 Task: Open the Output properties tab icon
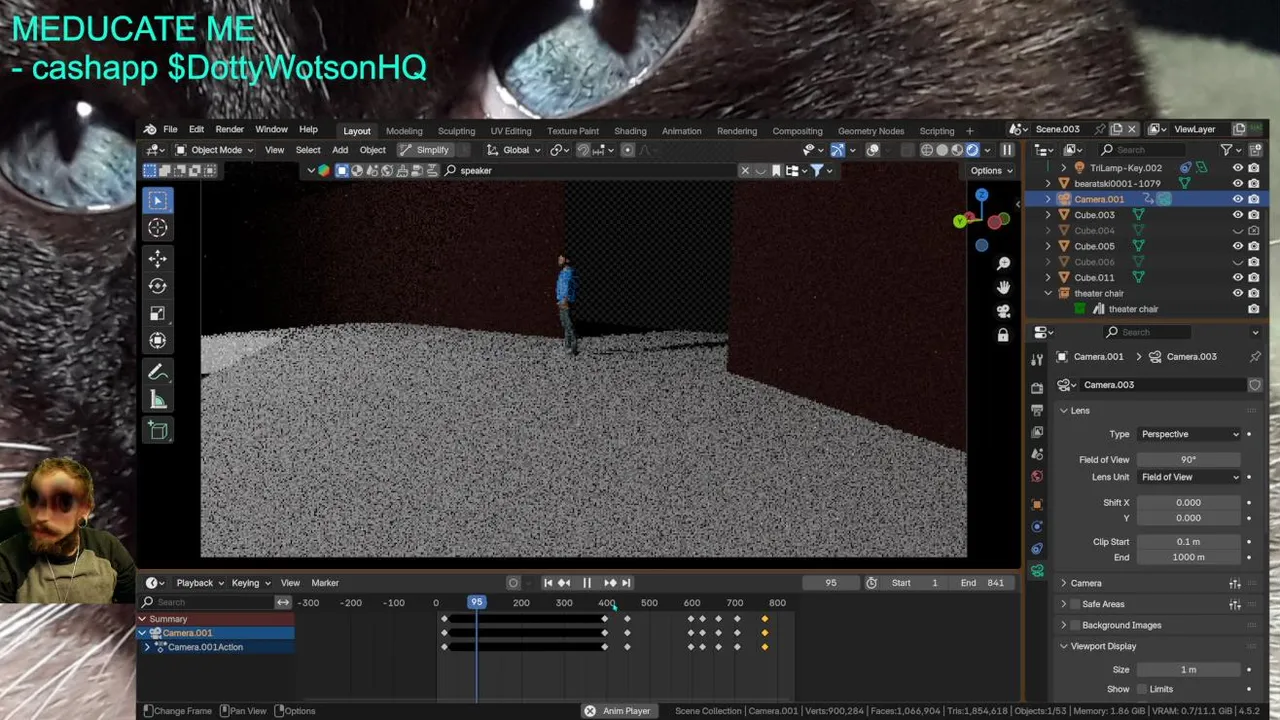click(1037, 410)
